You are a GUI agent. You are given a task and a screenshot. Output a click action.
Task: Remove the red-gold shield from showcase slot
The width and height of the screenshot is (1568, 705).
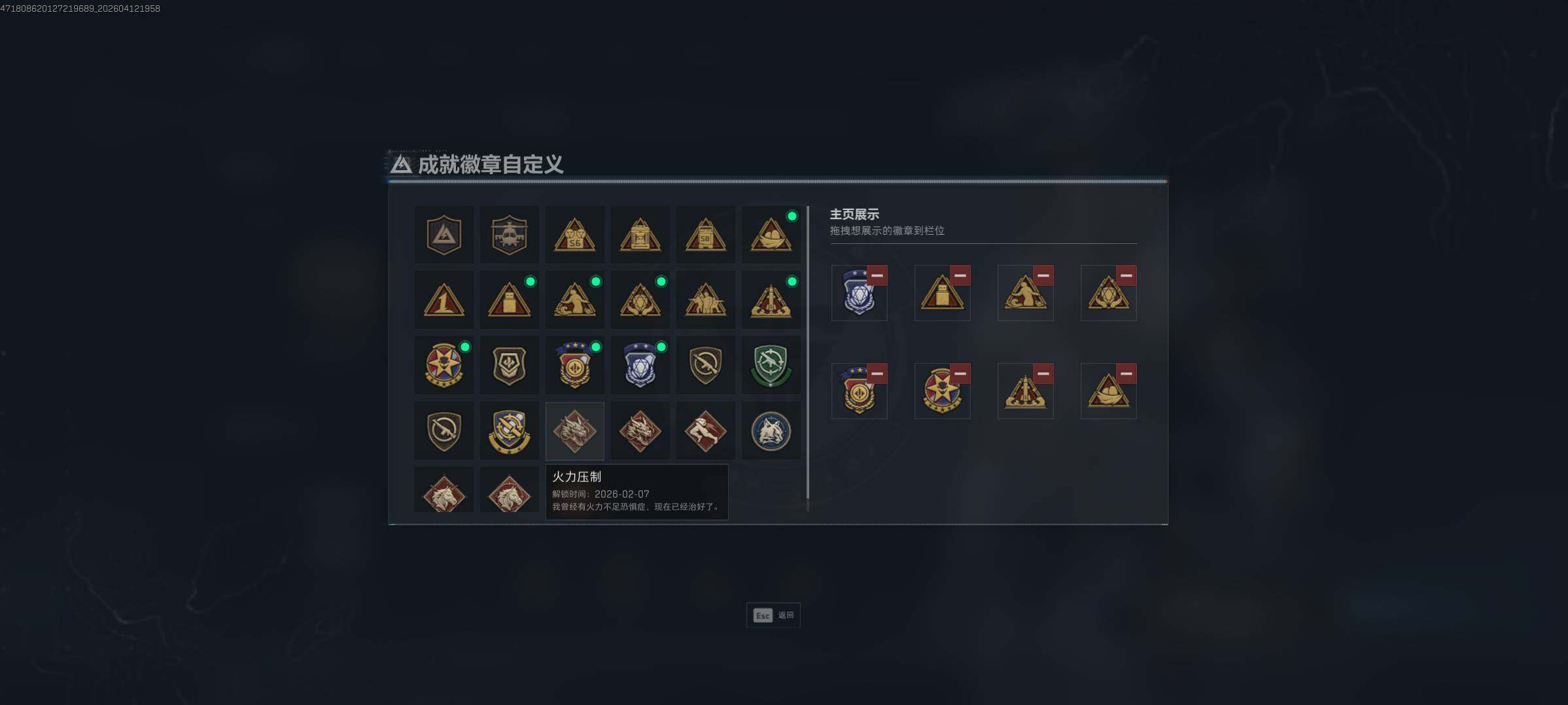coord(877,373)
